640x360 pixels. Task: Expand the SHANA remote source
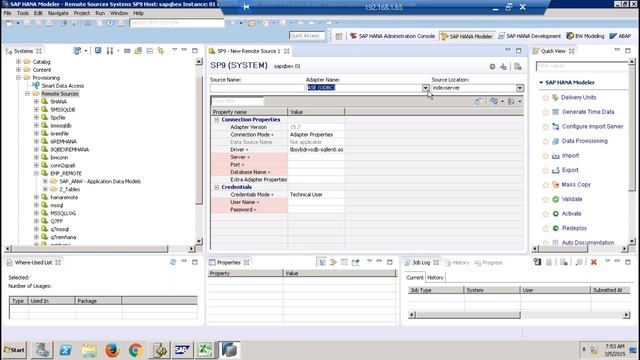(x=36, y=102)
